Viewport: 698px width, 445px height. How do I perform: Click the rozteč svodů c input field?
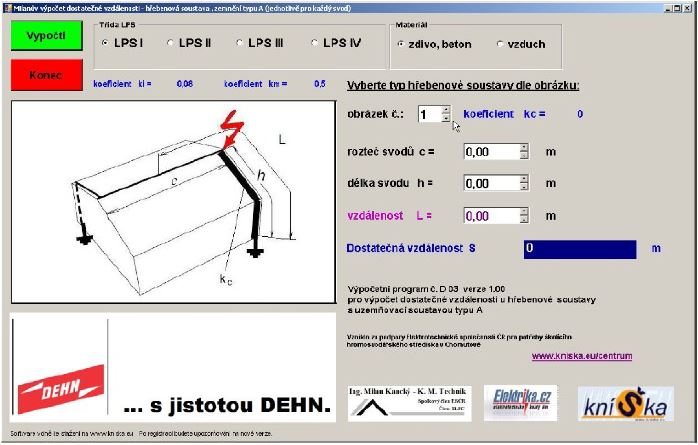click(491, 152)
